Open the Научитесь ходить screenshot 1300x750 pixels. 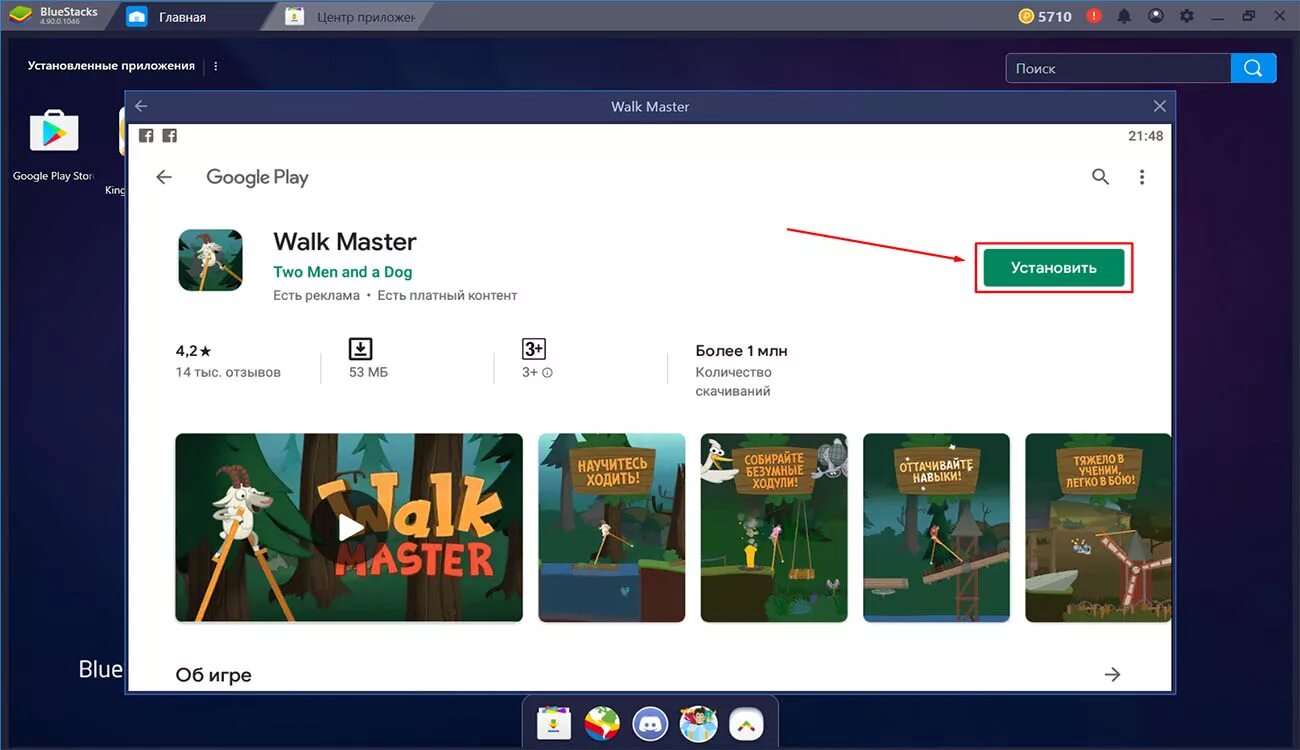612,527
